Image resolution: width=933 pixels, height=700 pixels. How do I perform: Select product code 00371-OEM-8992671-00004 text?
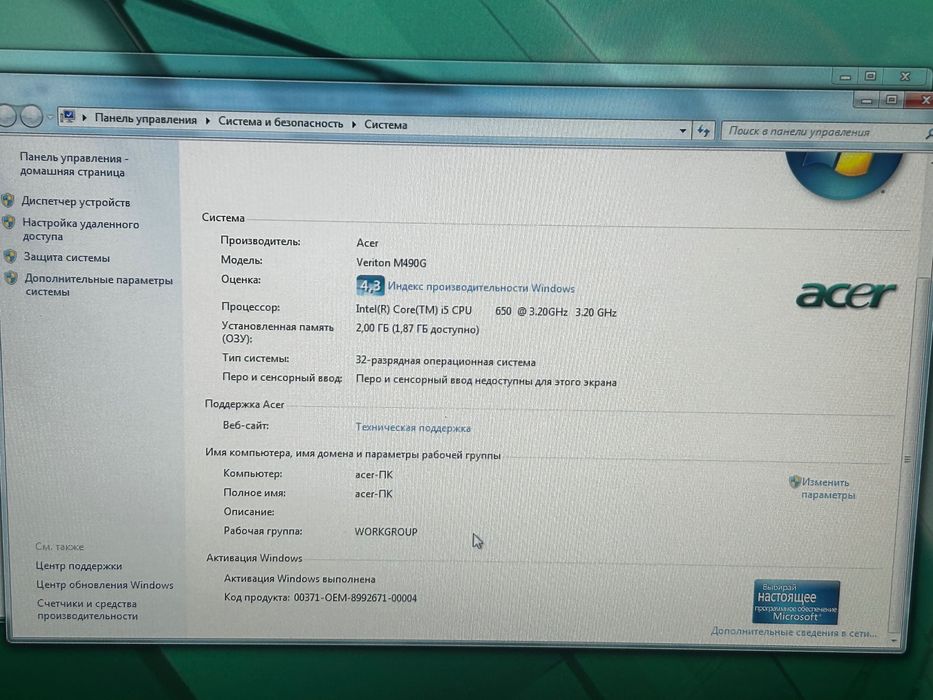tap(355, 598)
